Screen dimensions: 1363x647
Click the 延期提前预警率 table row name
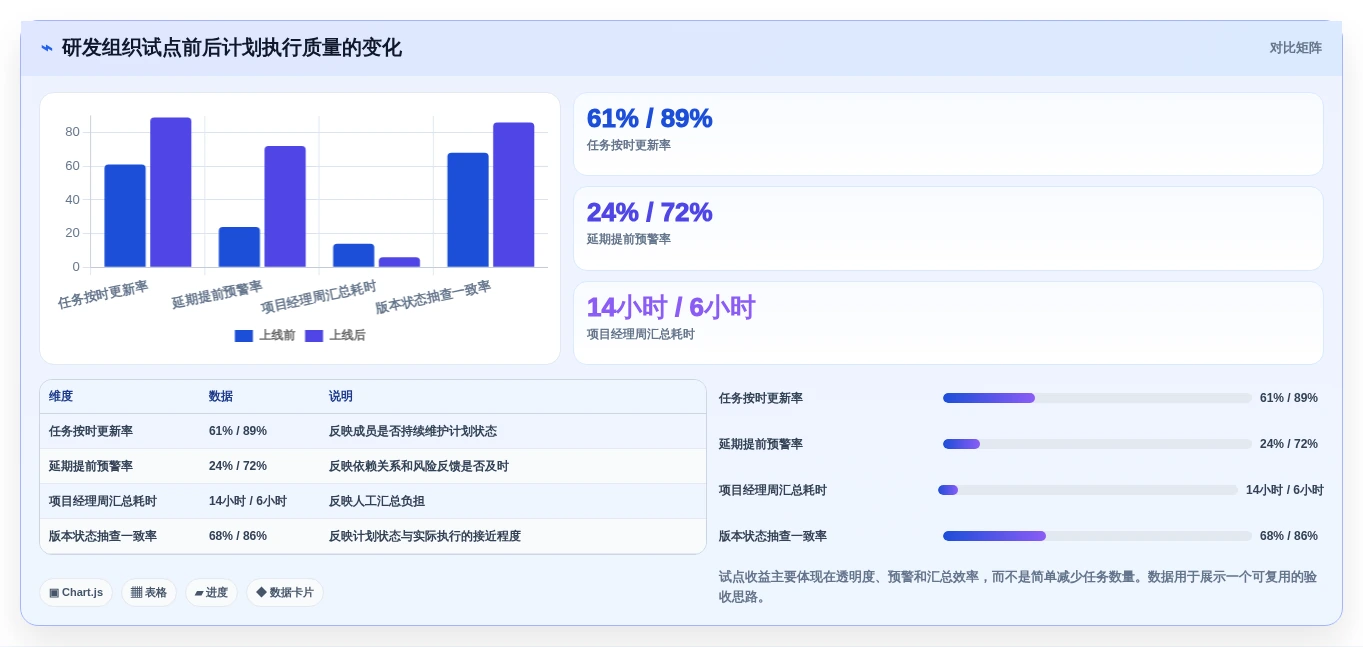tap(91, 466)
